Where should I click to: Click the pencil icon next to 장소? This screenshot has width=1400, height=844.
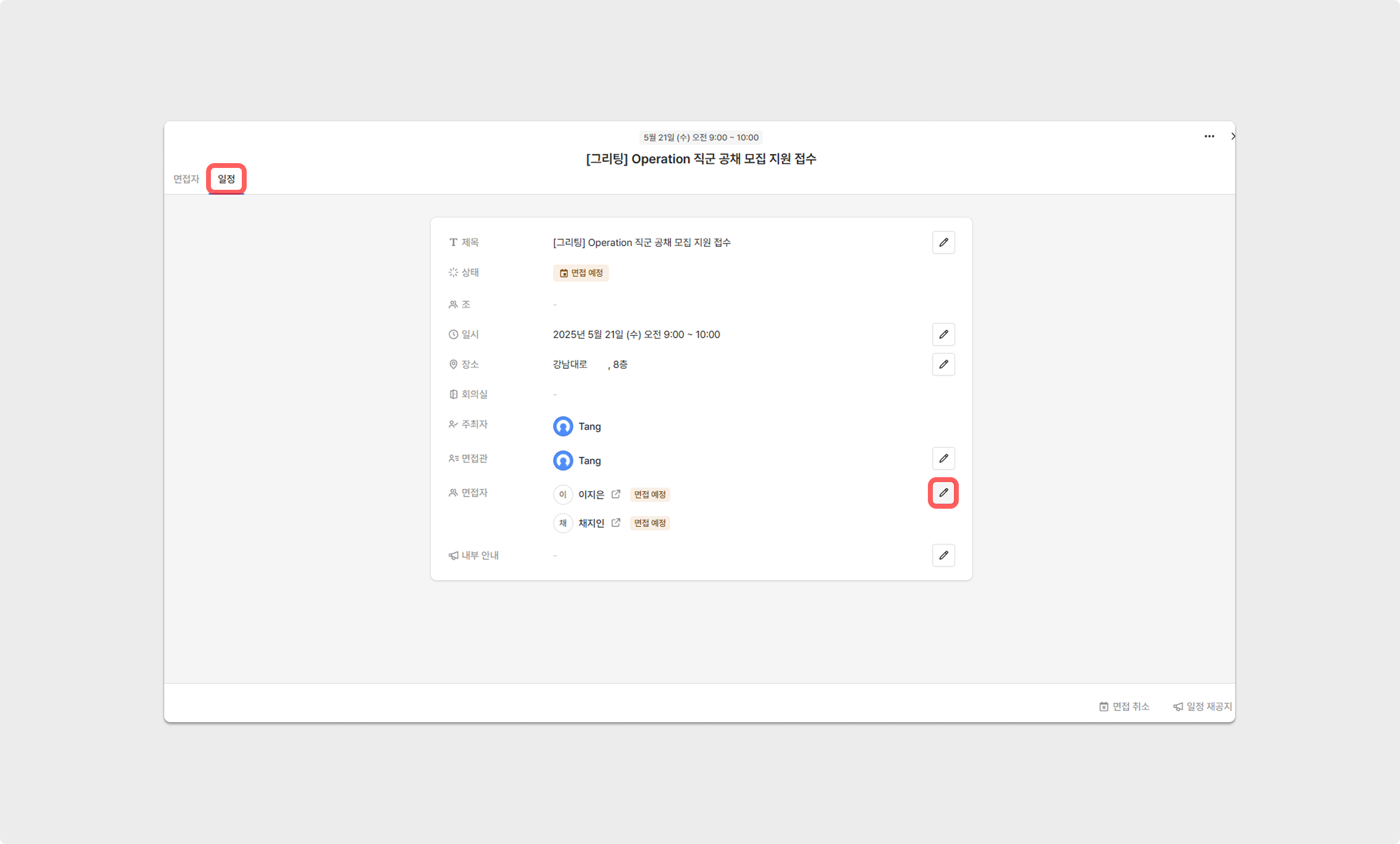click(943, 364)
